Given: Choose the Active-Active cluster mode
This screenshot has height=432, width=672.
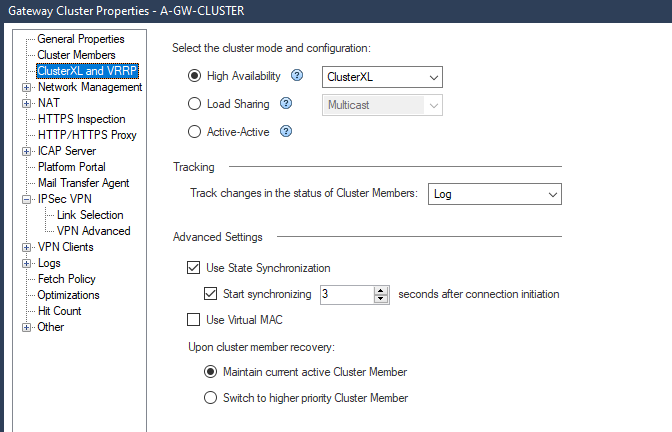Looking at the screenshot, I should (x=194, y=130).
